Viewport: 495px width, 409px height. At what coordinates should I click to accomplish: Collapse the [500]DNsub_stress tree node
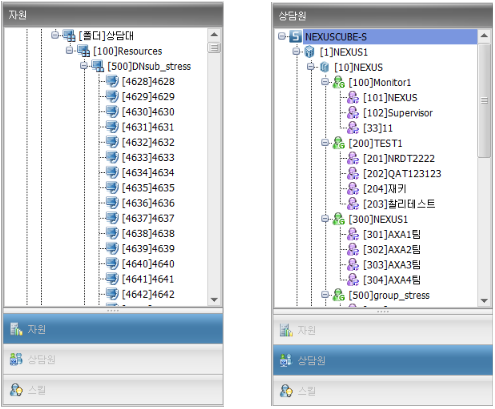pyautogui.click(x=84, y=66)
